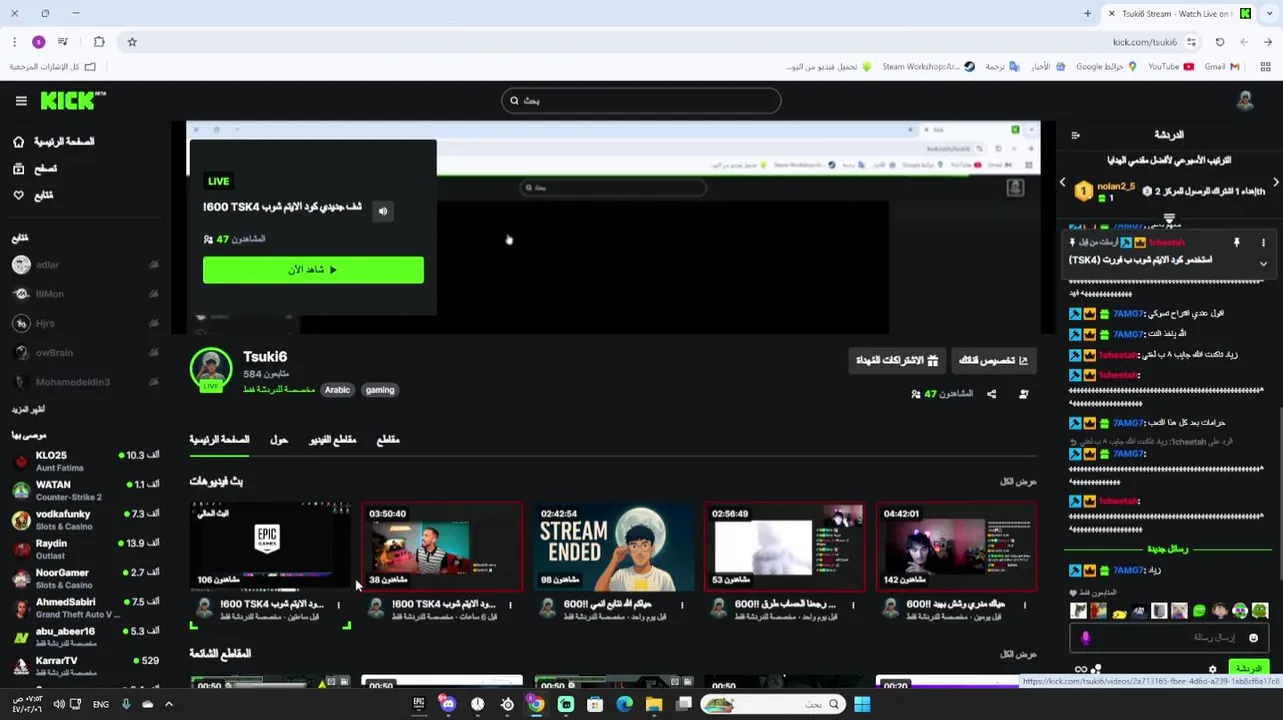Unmute notifications for Hjrs channel

pos(153,324)
